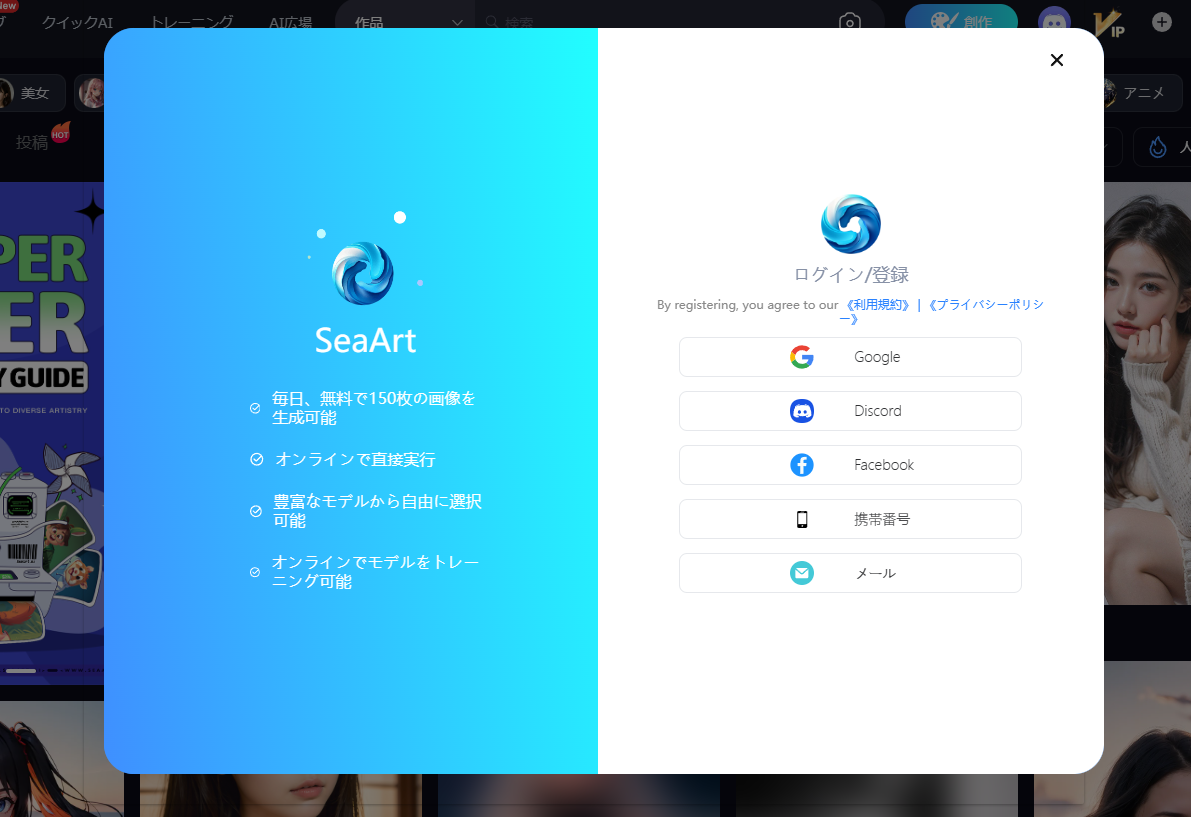This screenshot has width=1191, height=817.
Task: Click the 豊富なモデルから自由に選択 feature text
Action: pyautogui.click(x=377, y=511)
